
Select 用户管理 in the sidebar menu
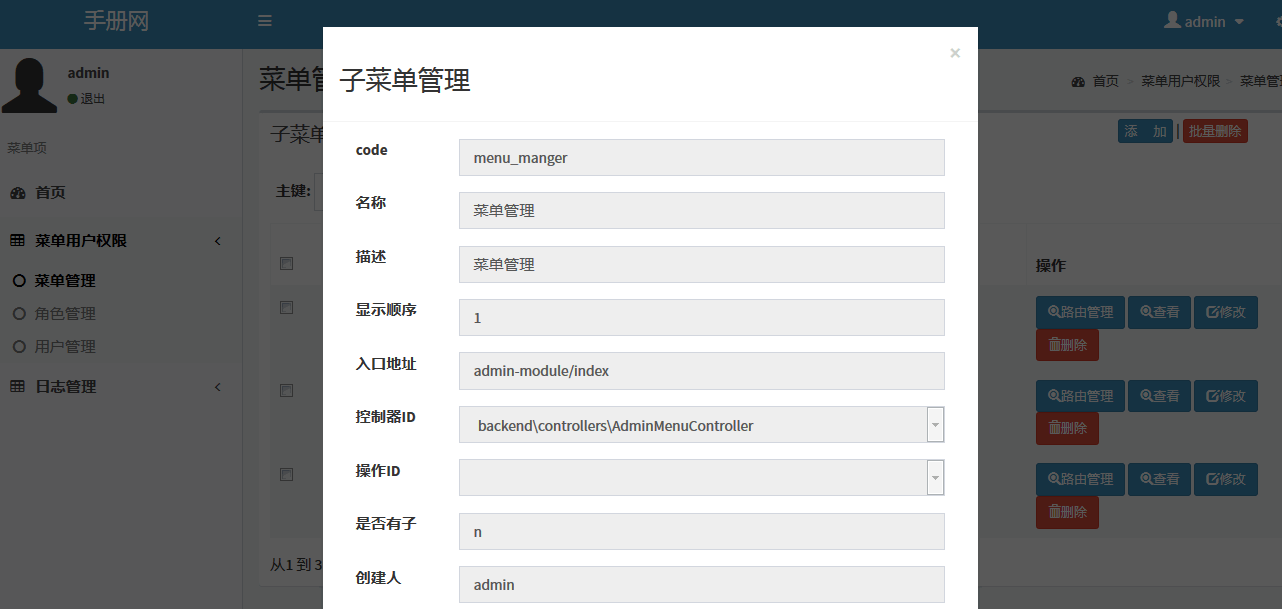pyautogui.click(x=65, y=347)
